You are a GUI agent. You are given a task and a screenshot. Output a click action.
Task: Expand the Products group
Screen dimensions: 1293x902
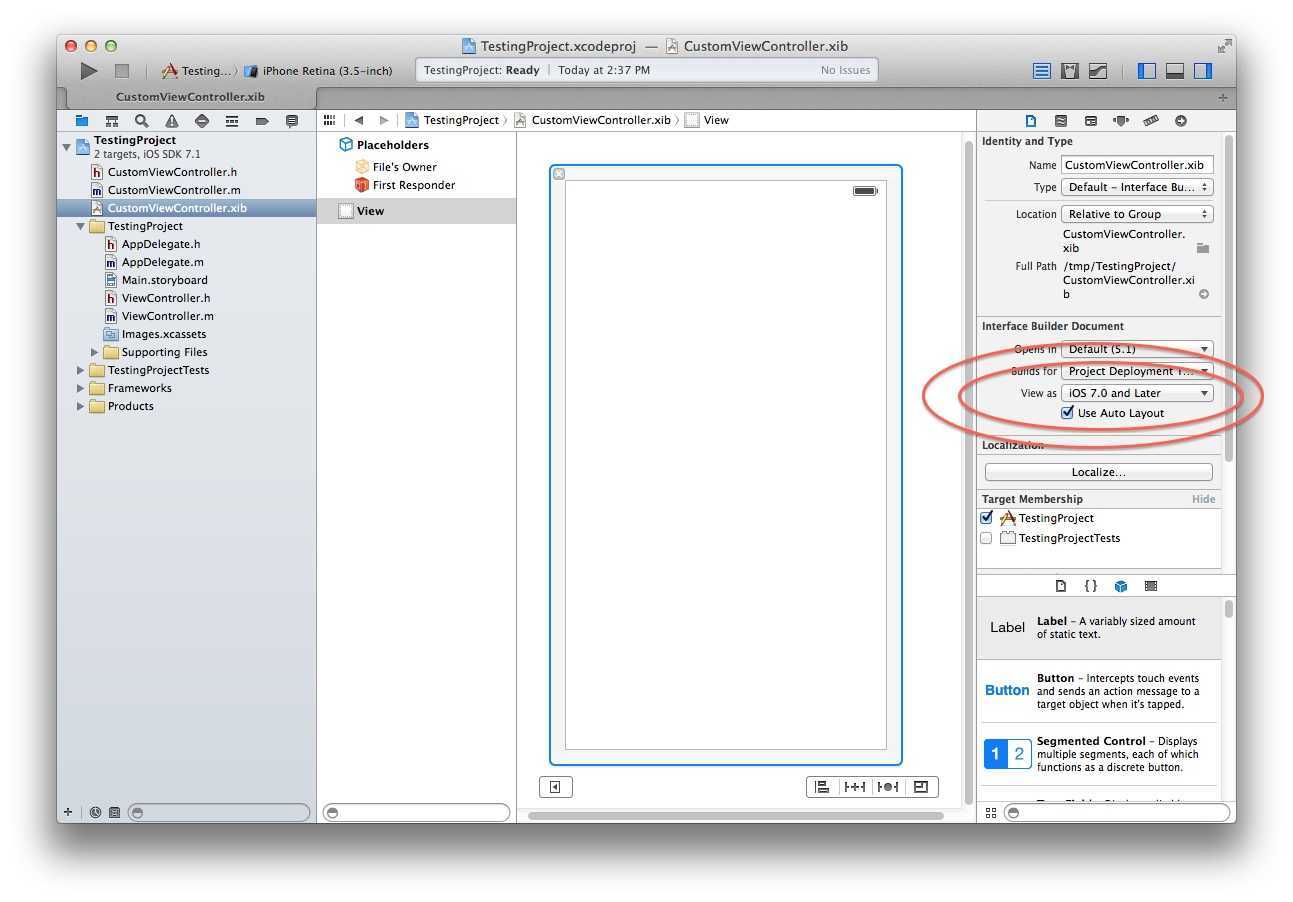tap(81, 406)
